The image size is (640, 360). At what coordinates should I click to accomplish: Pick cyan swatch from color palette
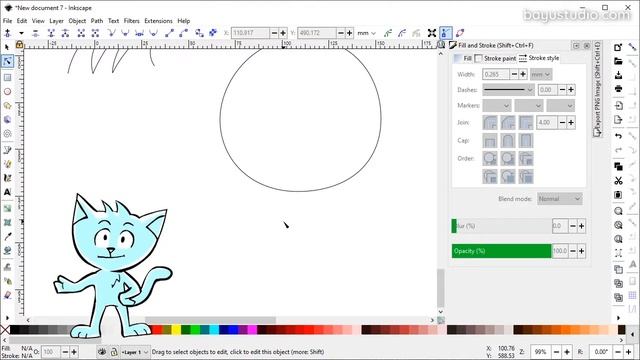pos(214,329)
